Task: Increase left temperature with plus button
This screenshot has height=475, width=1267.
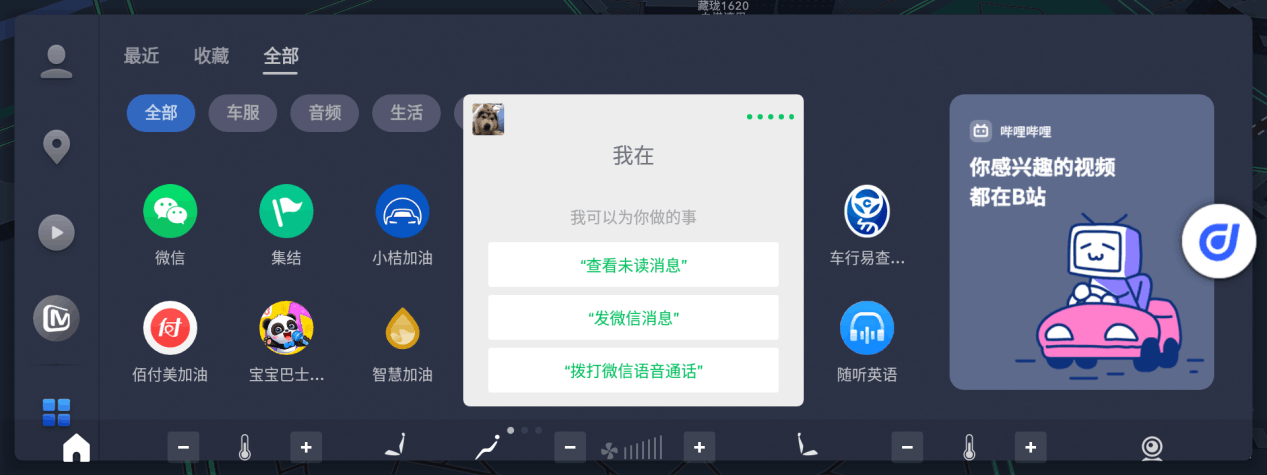Action: coord(306,447)
